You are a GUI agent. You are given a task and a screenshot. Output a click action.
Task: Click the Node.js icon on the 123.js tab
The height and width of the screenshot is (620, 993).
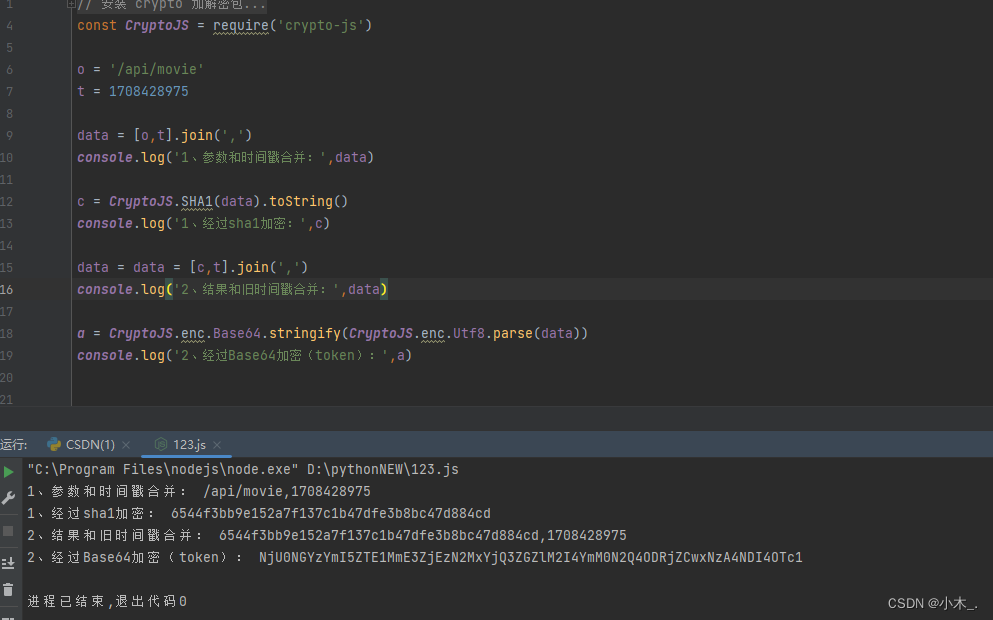pos(161,443)
